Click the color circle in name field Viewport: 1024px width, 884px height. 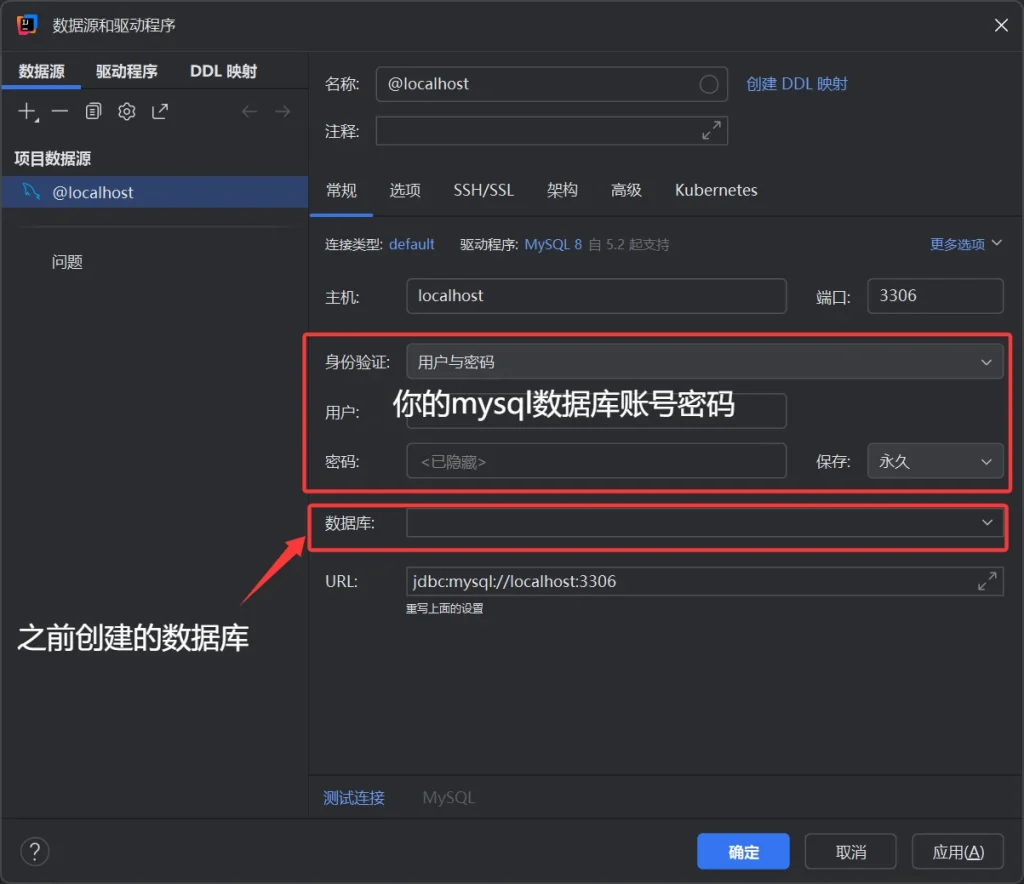(709, 85)
